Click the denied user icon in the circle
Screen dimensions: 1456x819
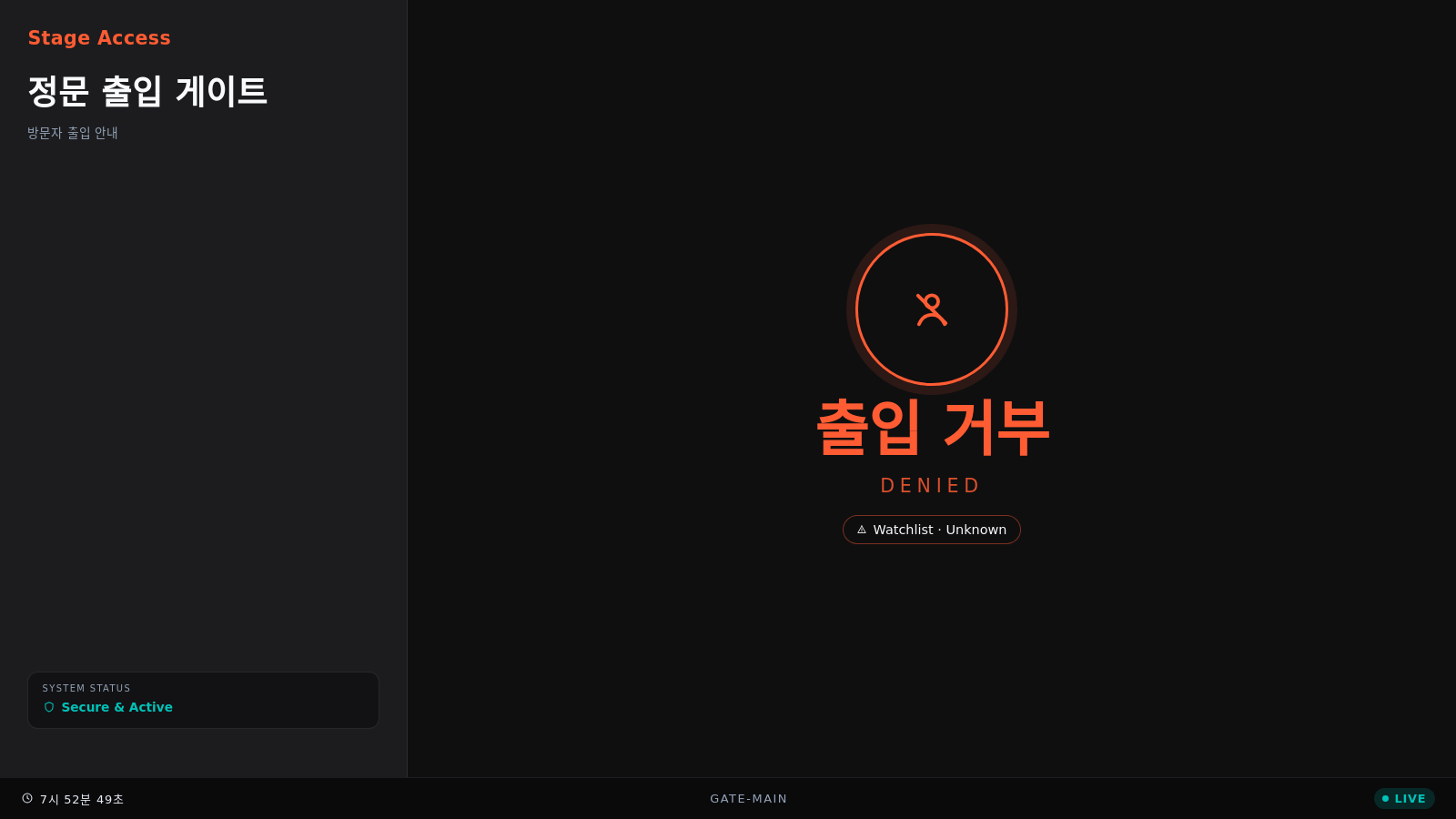point(932,309)
